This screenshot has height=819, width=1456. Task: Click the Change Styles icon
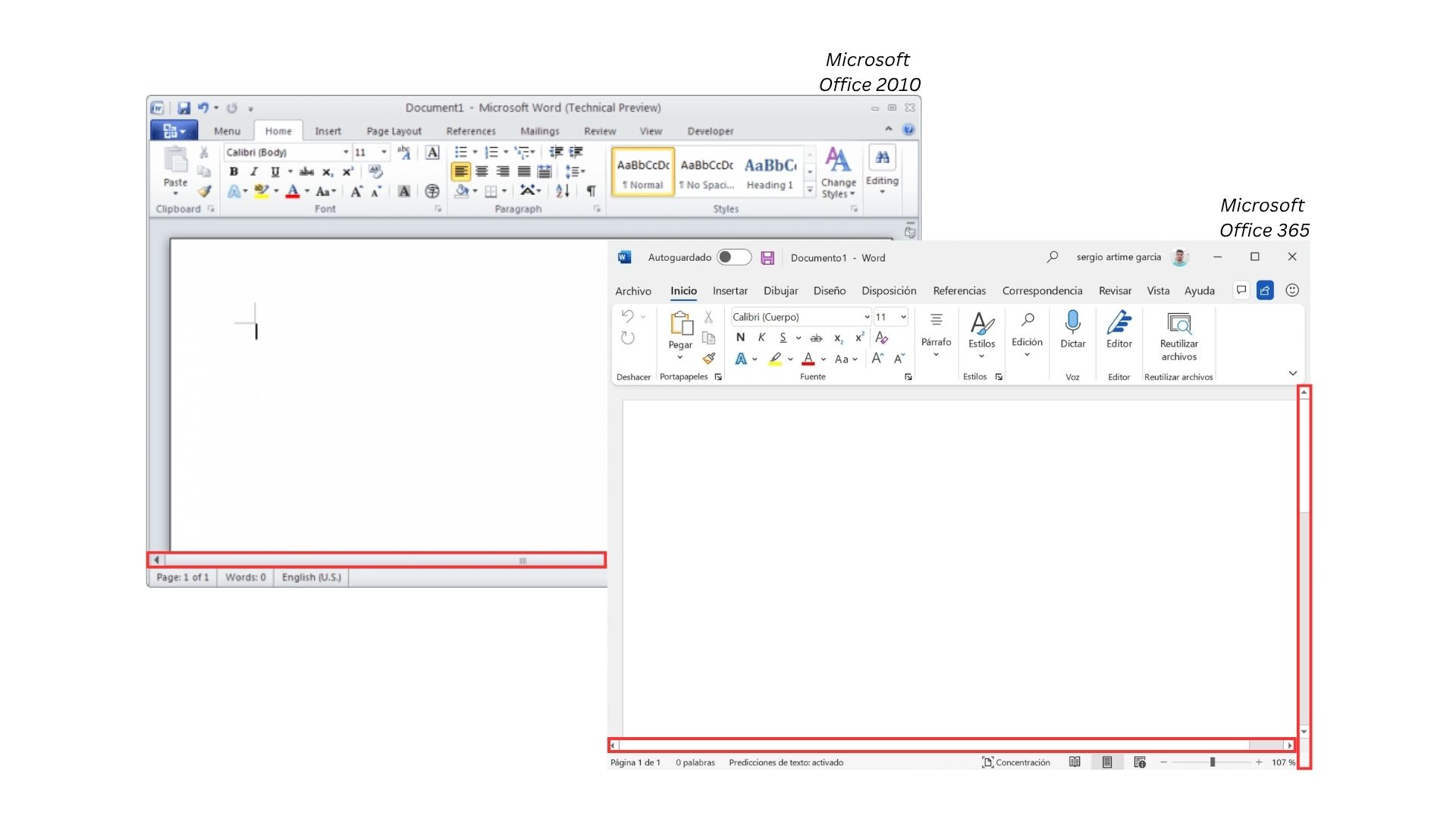pyautogui.click(x=838, y=162)
